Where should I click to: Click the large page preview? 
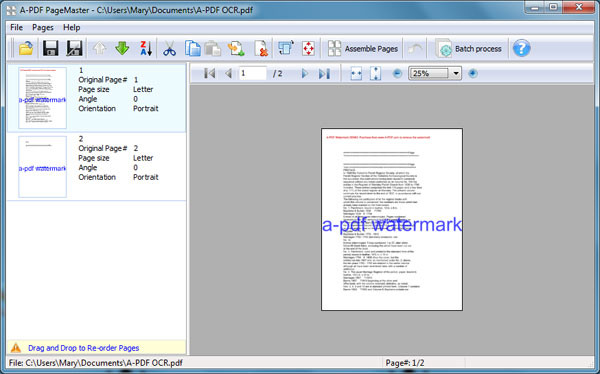(392, 219)
